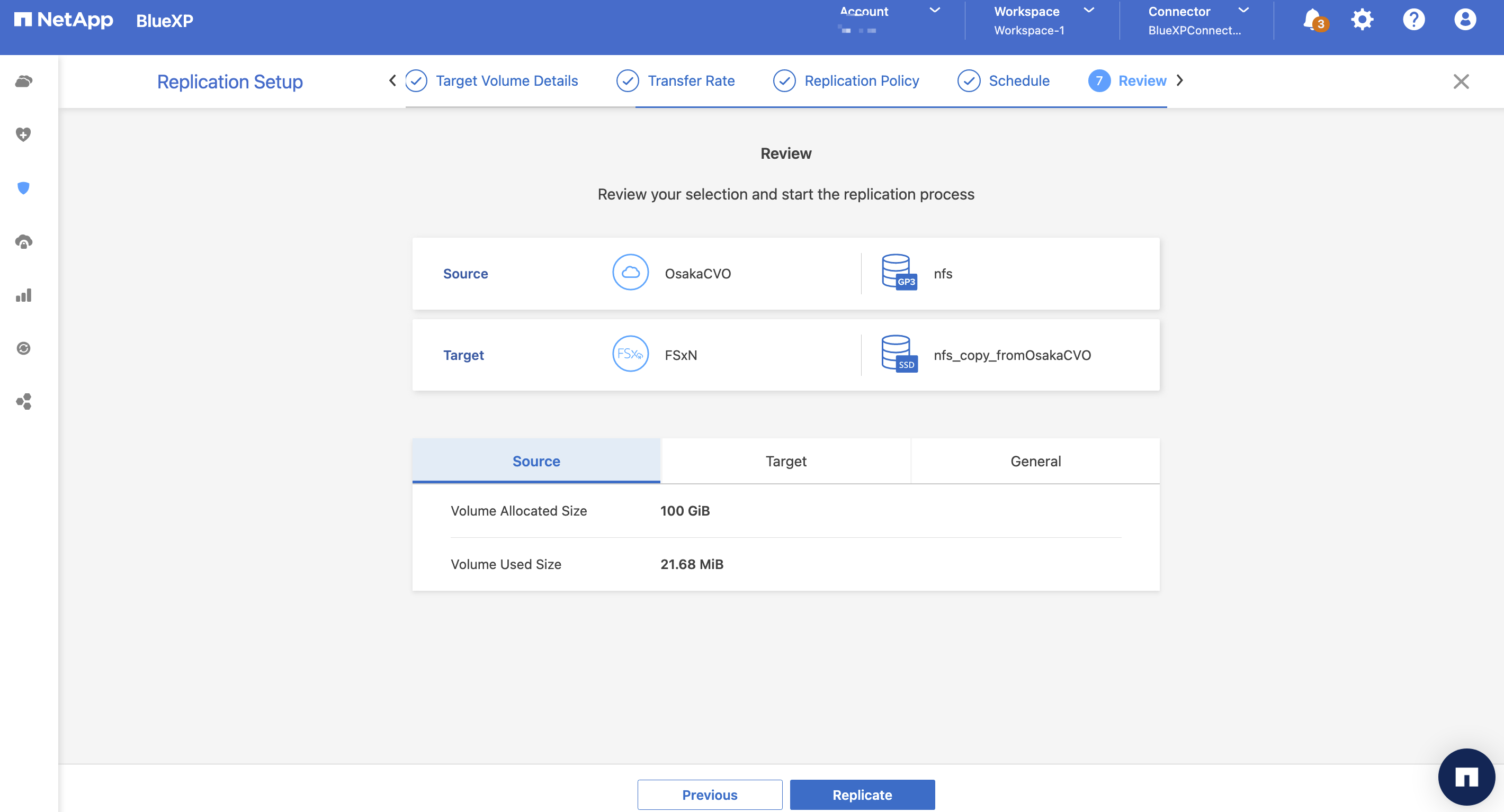Open the user profile icon
Screen dimensions: 1504x812
pyautogui.click(x=1465, y=19)
